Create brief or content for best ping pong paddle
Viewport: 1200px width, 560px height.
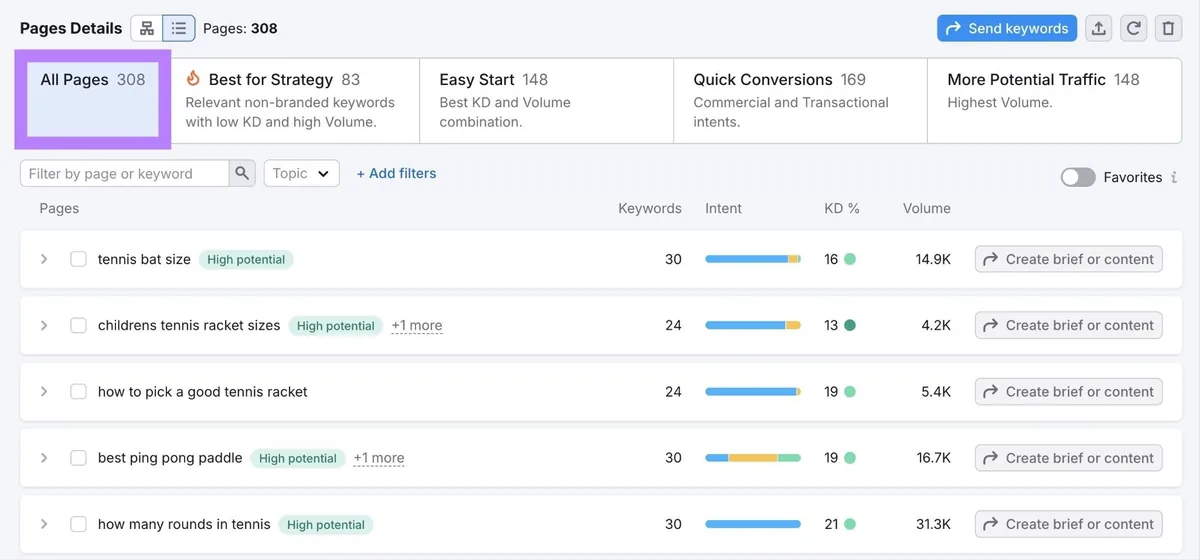pos(1069,458)
